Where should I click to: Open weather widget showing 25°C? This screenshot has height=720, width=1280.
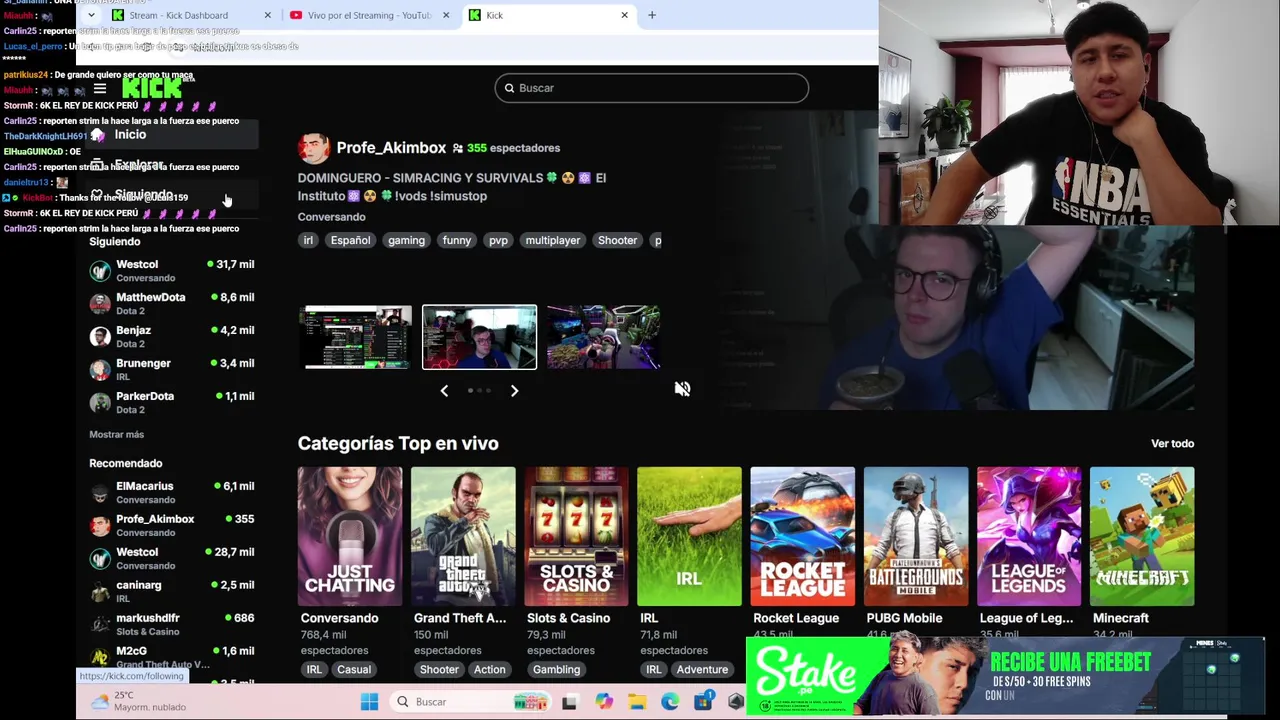click(x=139, y=701)
